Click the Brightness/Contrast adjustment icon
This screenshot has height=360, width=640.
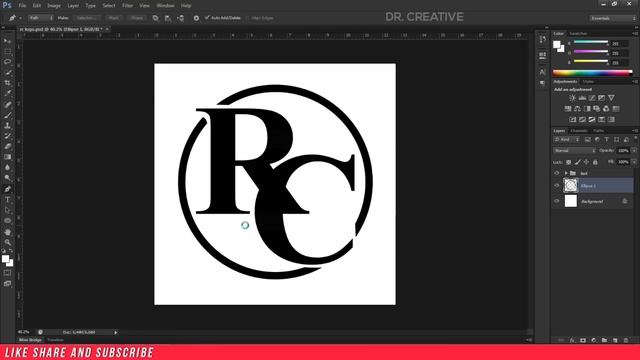click(x=573, y=98)
